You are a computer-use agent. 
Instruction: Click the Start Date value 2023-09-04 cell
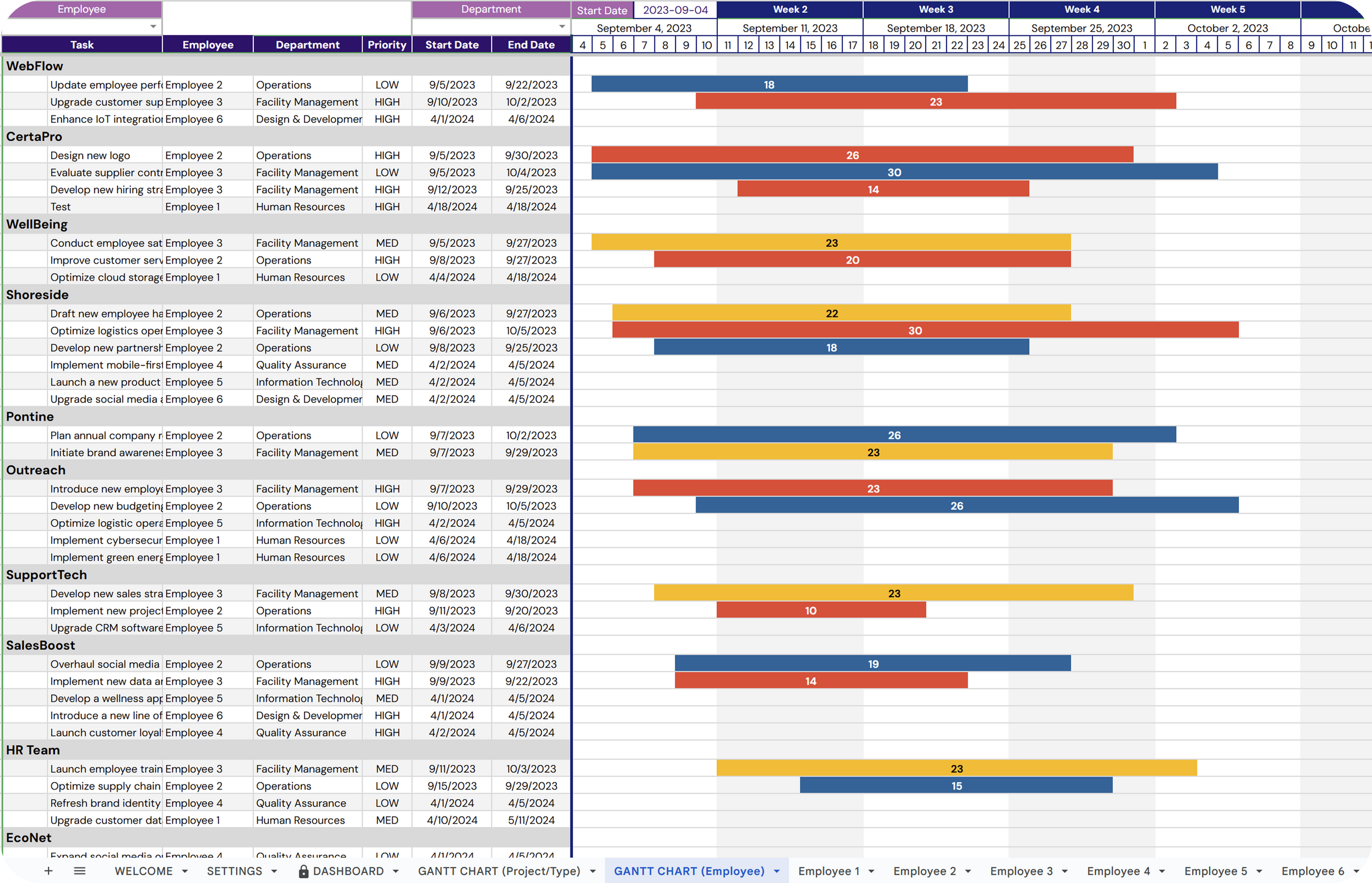(675, 9)
